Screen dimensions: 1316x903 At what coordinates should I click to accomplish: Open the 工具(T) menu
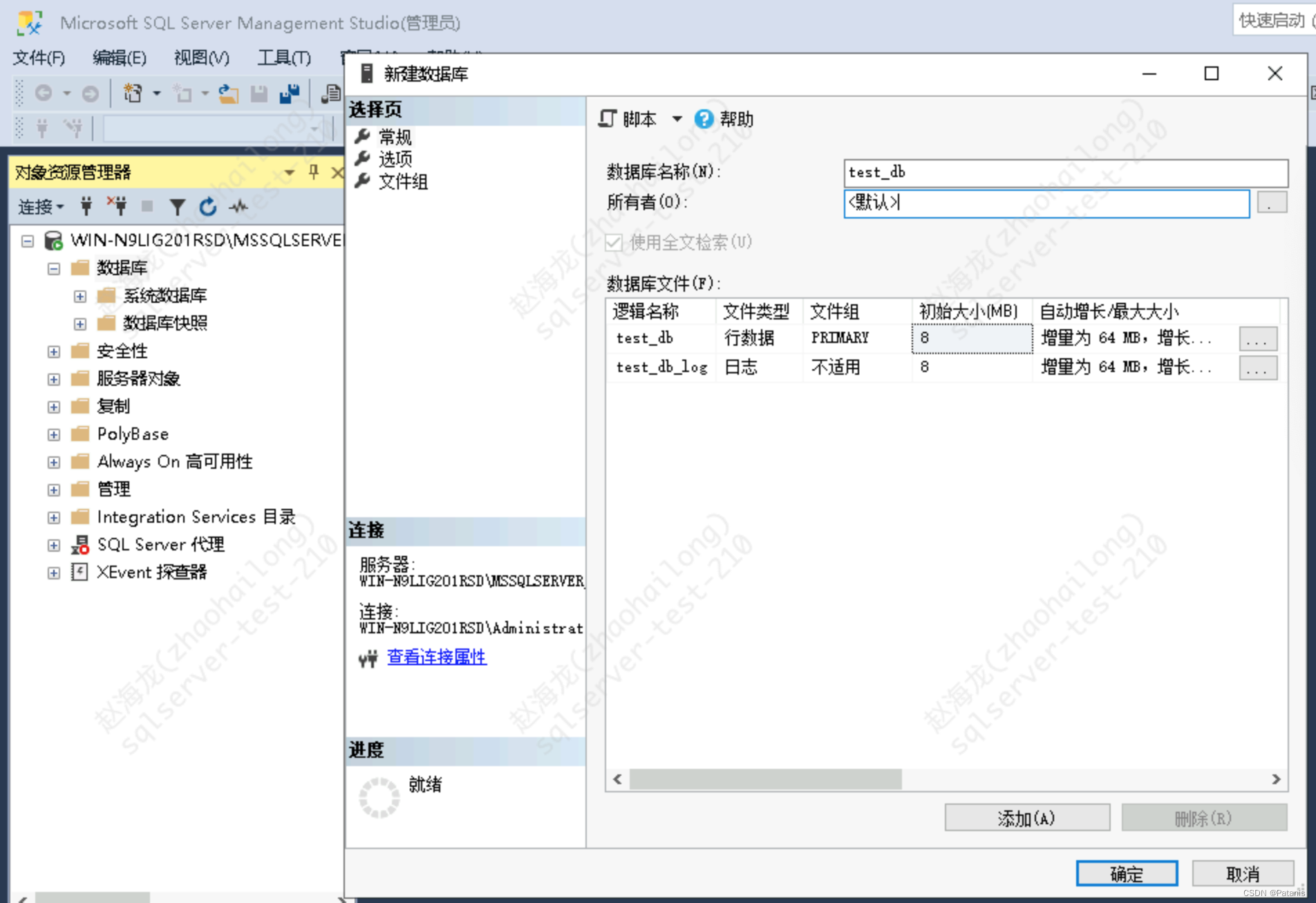pos(284,57)
